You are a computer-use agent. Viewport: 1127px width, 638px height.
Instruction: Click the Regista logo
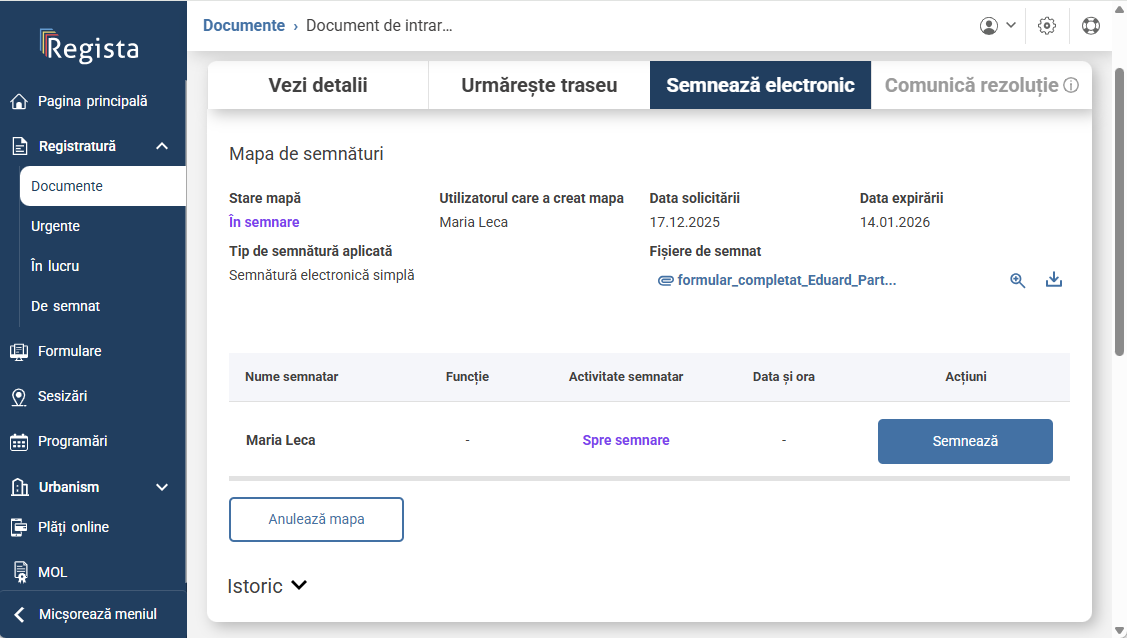pyautogui.click(x=90, y=46)
